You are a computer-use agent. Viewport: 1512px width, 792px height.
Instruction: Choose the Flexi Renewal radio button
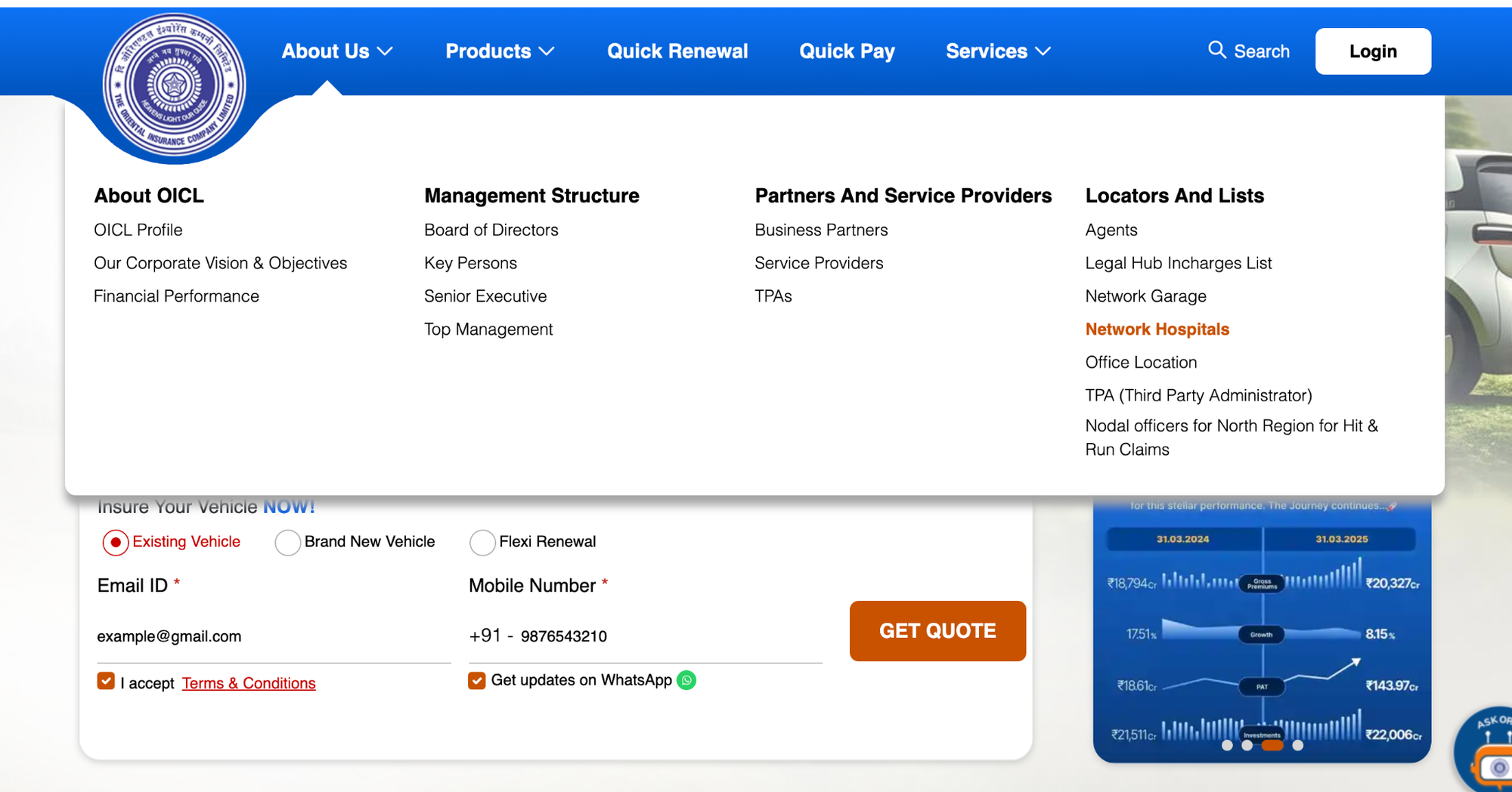tap(482, 543)
